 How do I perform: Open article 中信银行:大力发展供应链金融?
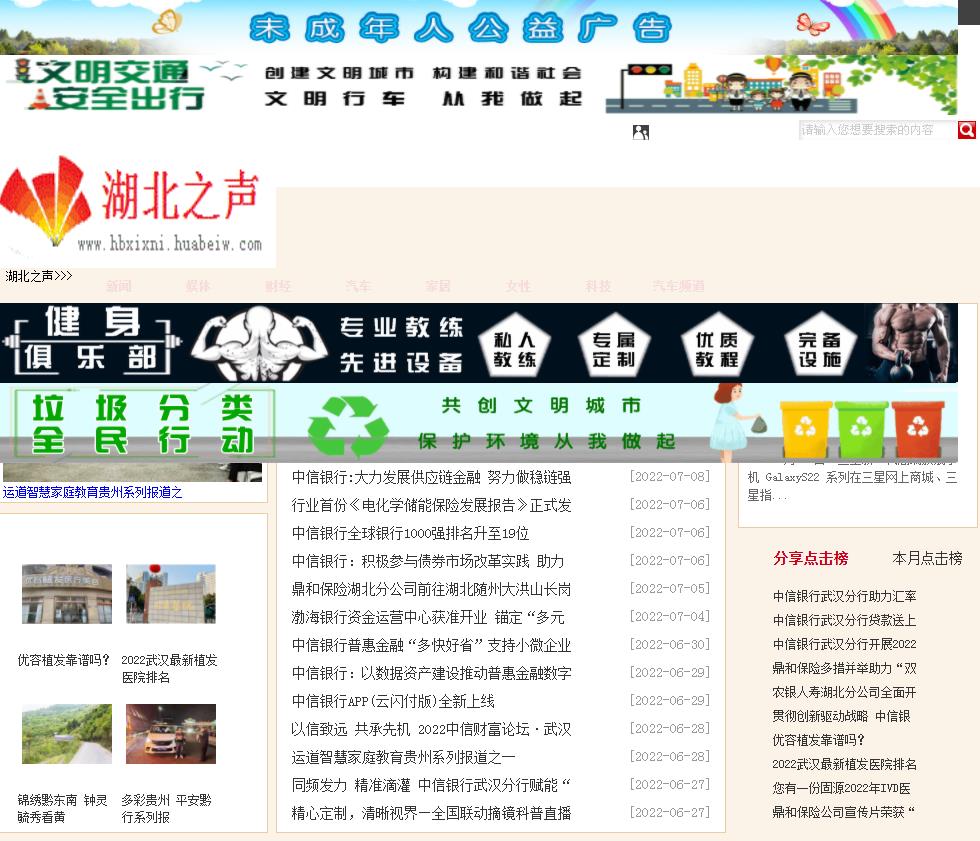point(431,477)
